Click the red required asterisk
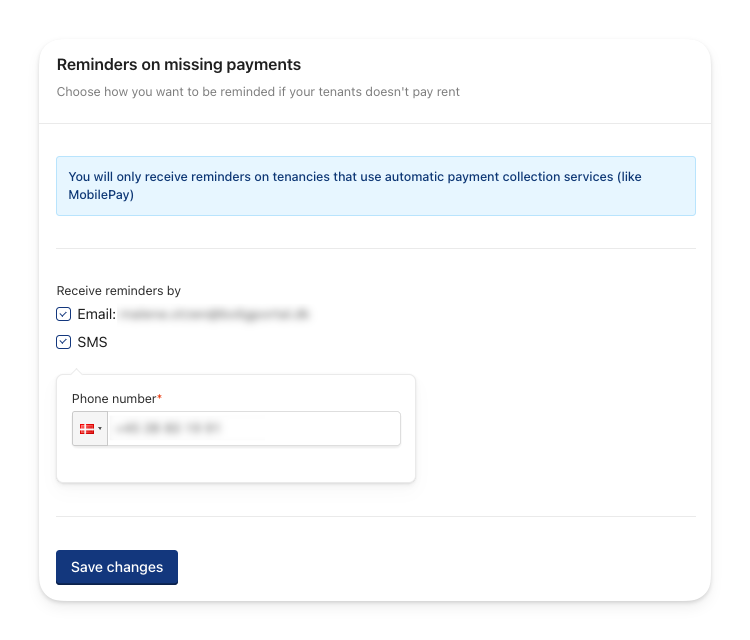The height and width of the screenshot is (640, 750). 160,397
